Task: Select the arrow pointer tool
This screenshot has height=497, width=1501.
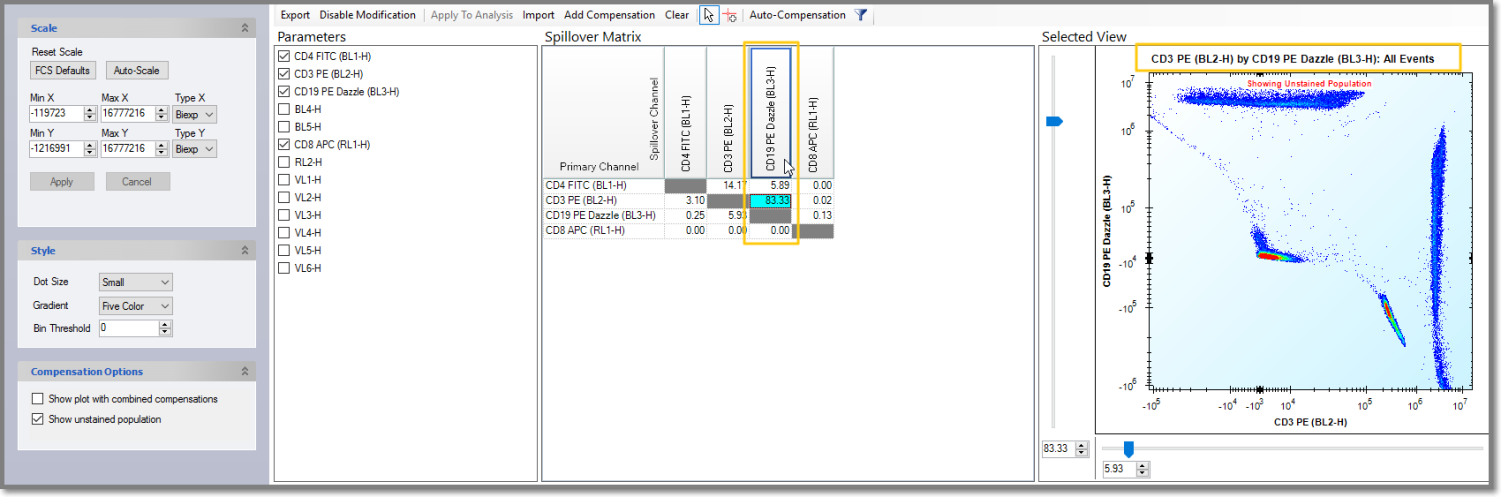Action: pos(709,15)
